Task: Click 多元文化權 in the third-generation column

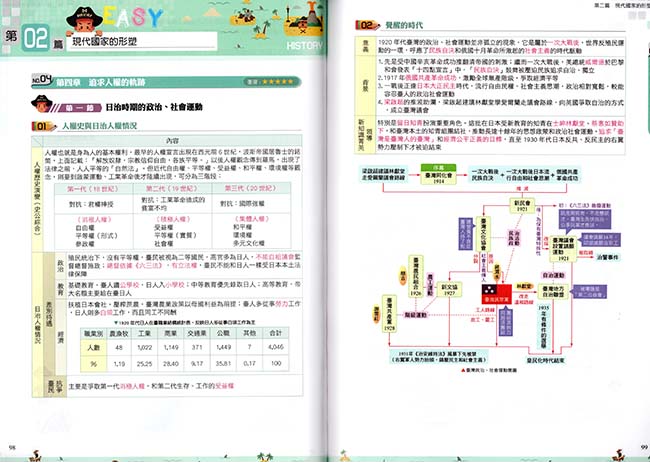Action: pos(249,243)
